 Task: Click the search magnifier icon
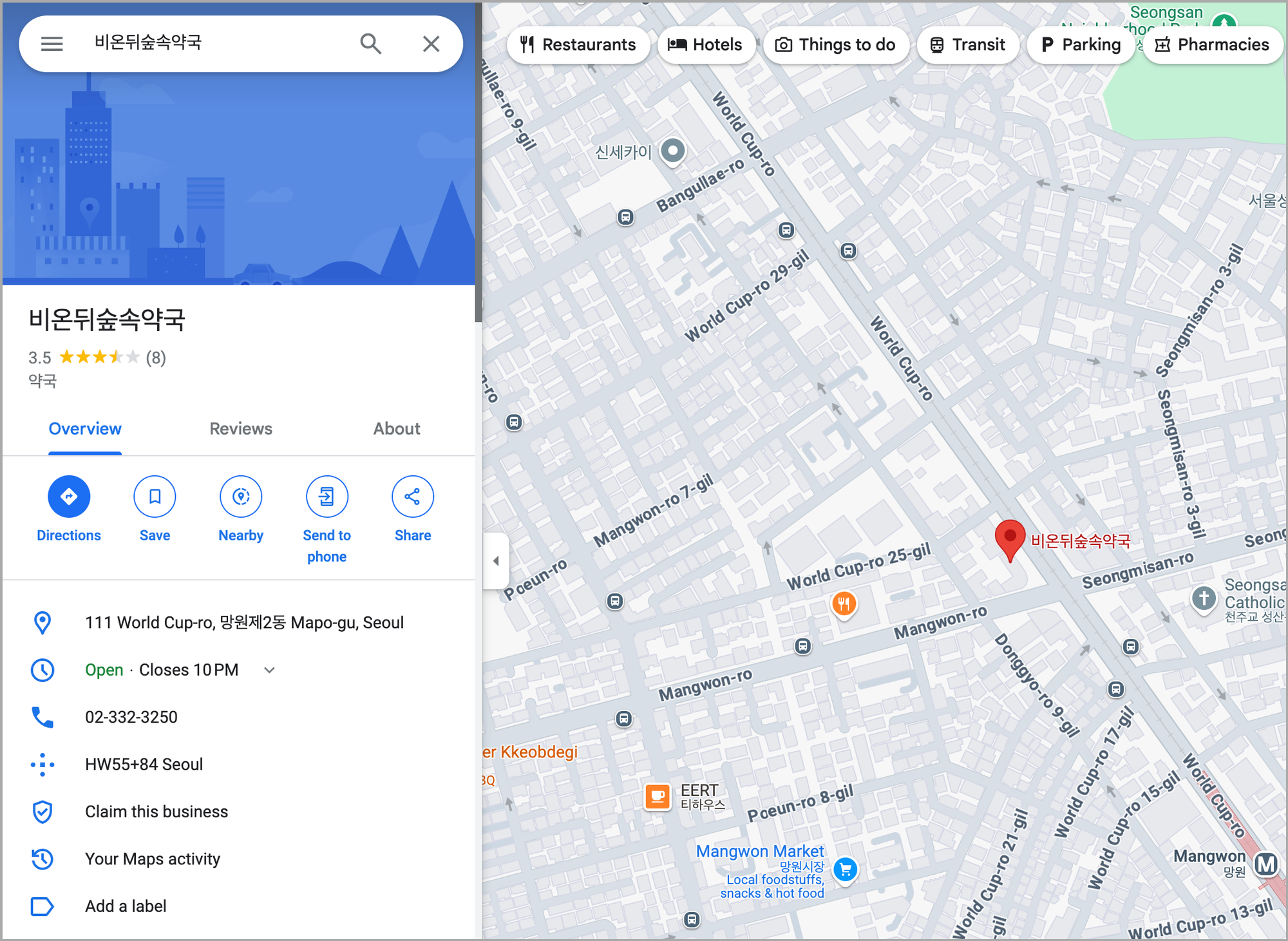[370, 44]
